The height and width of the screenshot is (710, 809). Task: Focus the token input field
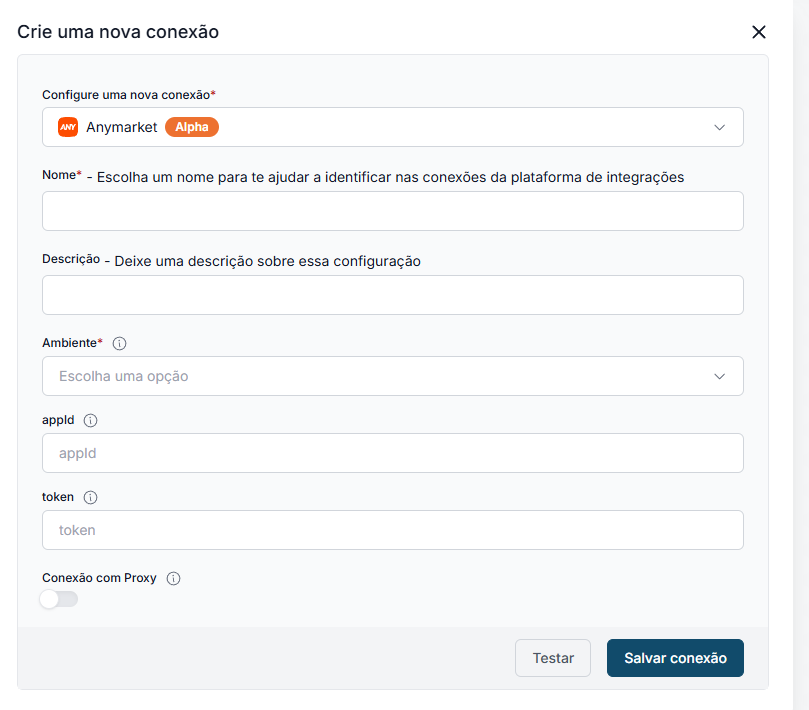(393, 530)
